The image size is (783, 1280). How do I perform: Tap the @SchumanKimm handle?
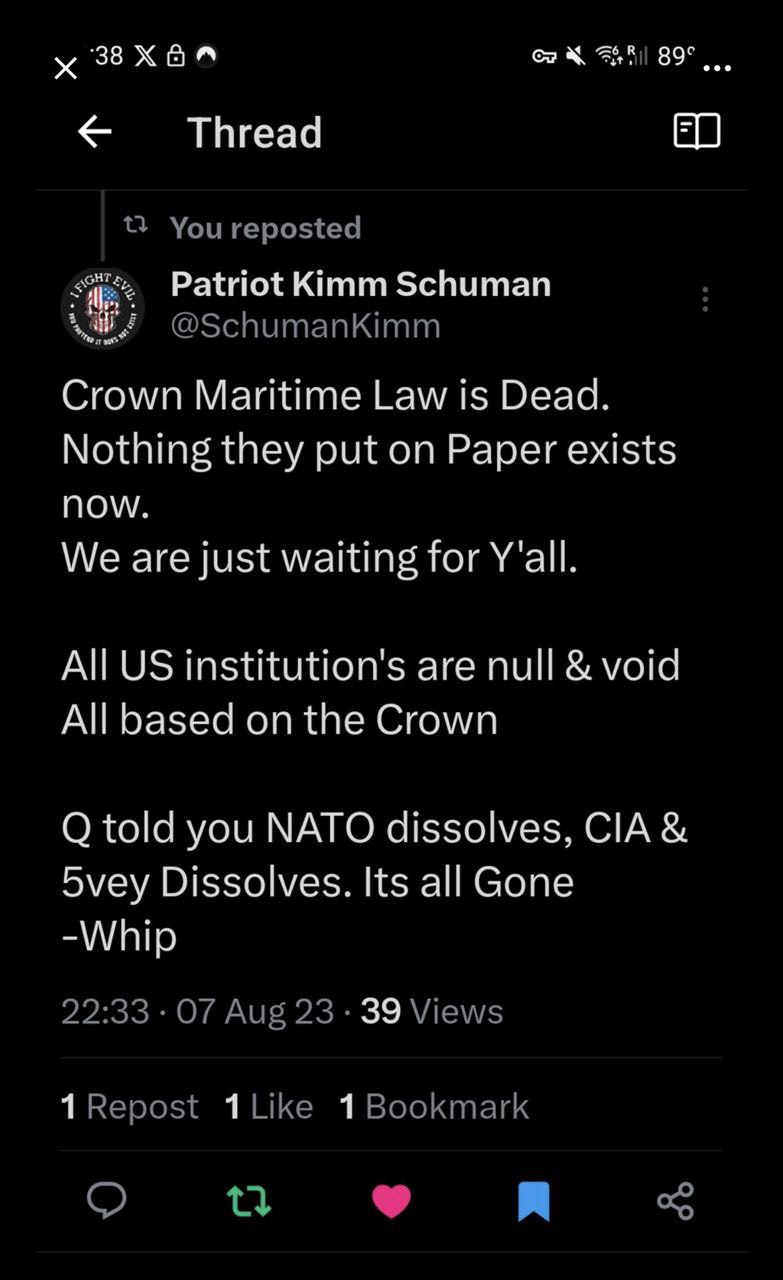coord(305,326)
